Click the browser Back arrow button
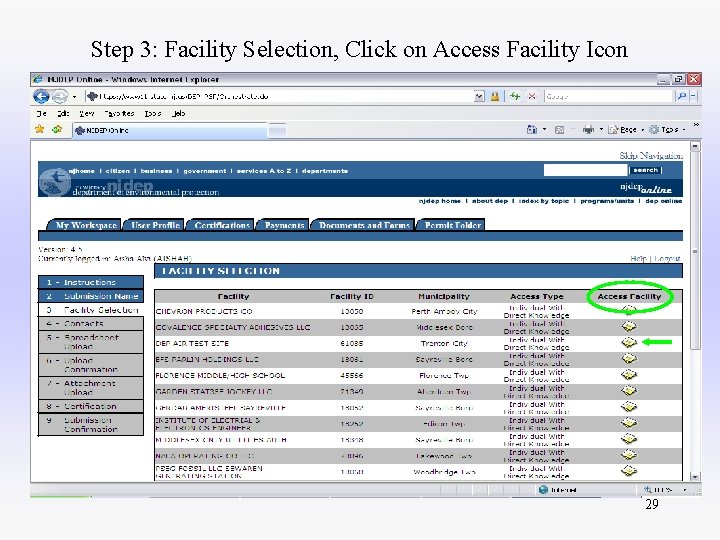720x540 pixels. click(42, 96)
